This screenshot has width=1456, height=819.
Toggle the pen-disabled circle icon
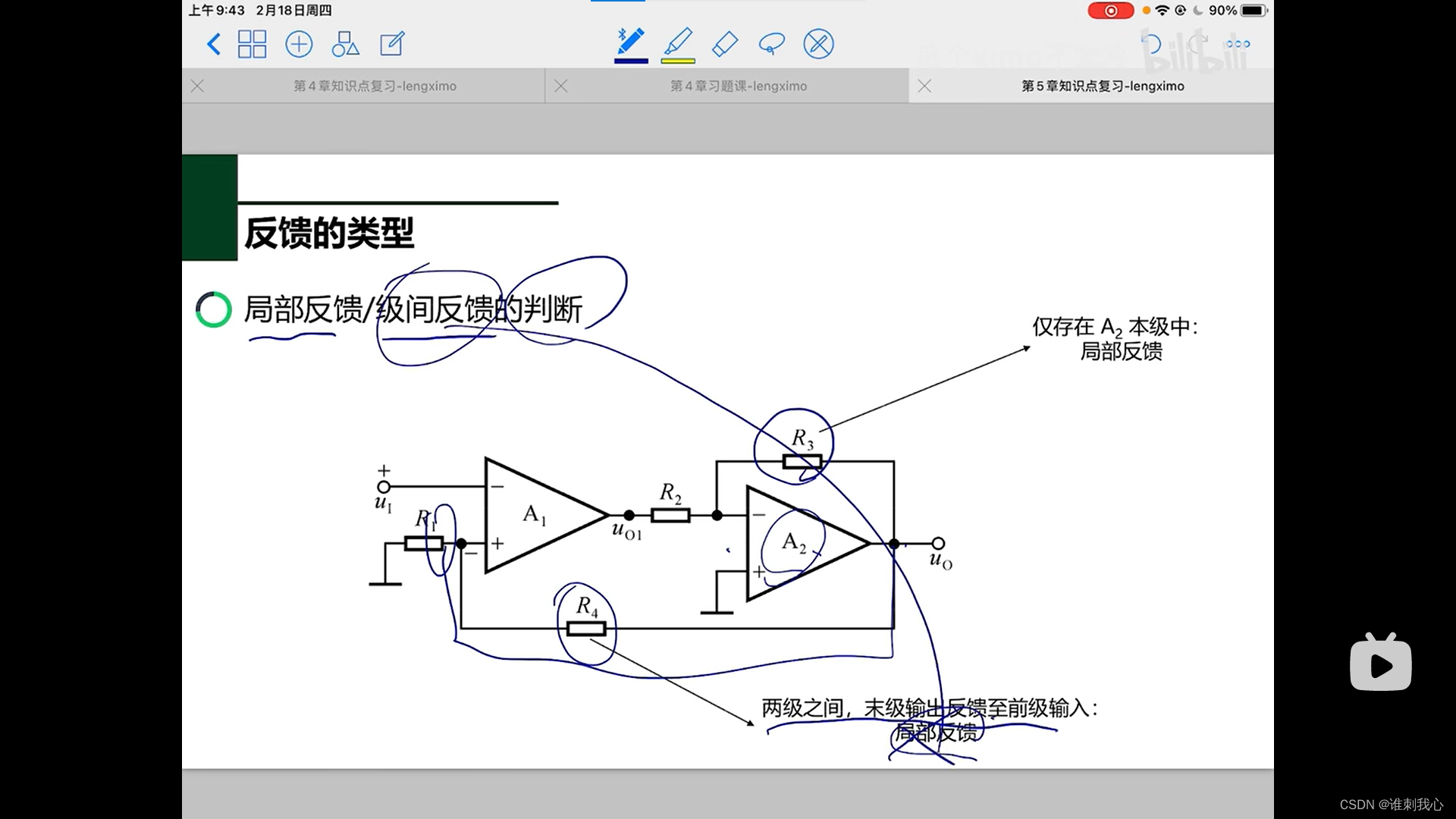[818, 44]
